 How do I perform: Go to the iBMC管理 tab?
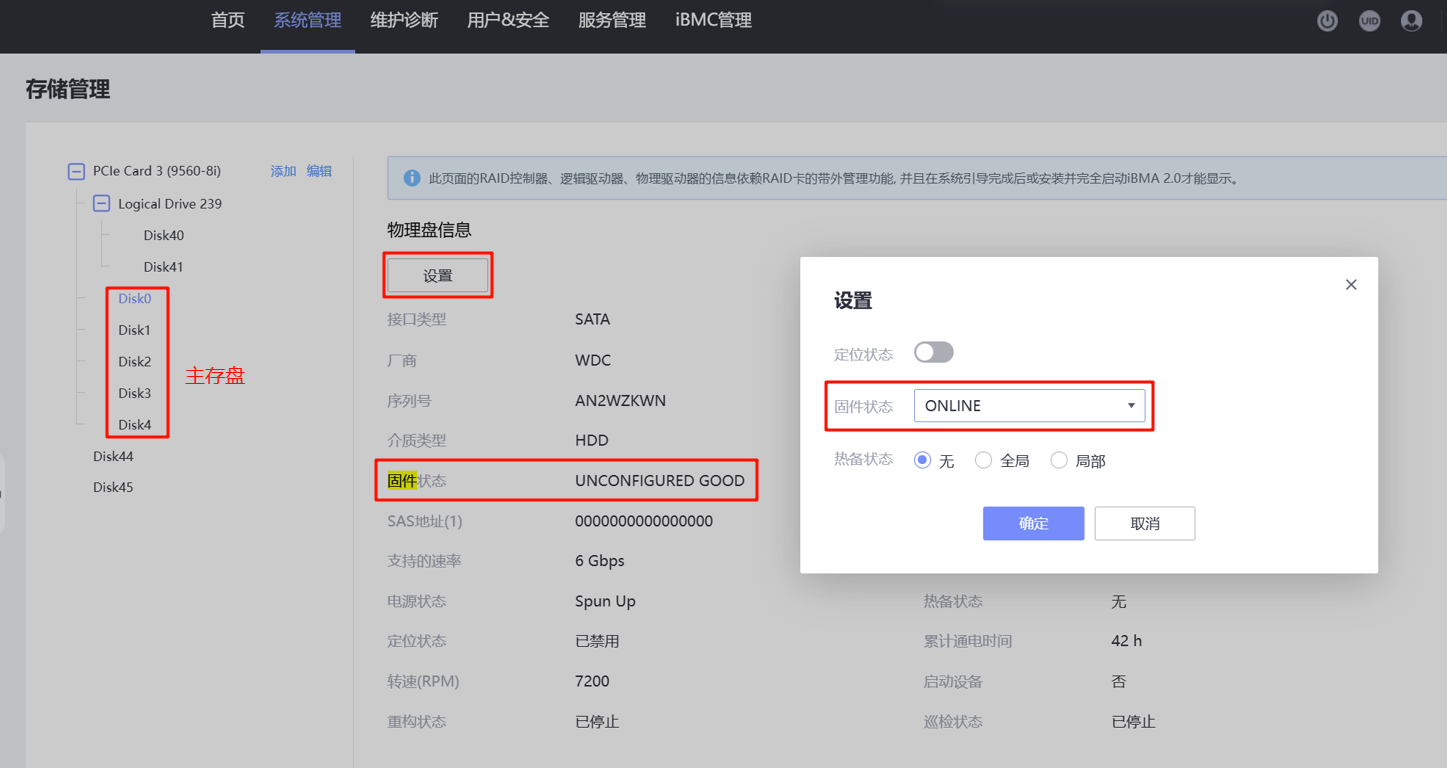pyautogui.click(x=713, y=21)
